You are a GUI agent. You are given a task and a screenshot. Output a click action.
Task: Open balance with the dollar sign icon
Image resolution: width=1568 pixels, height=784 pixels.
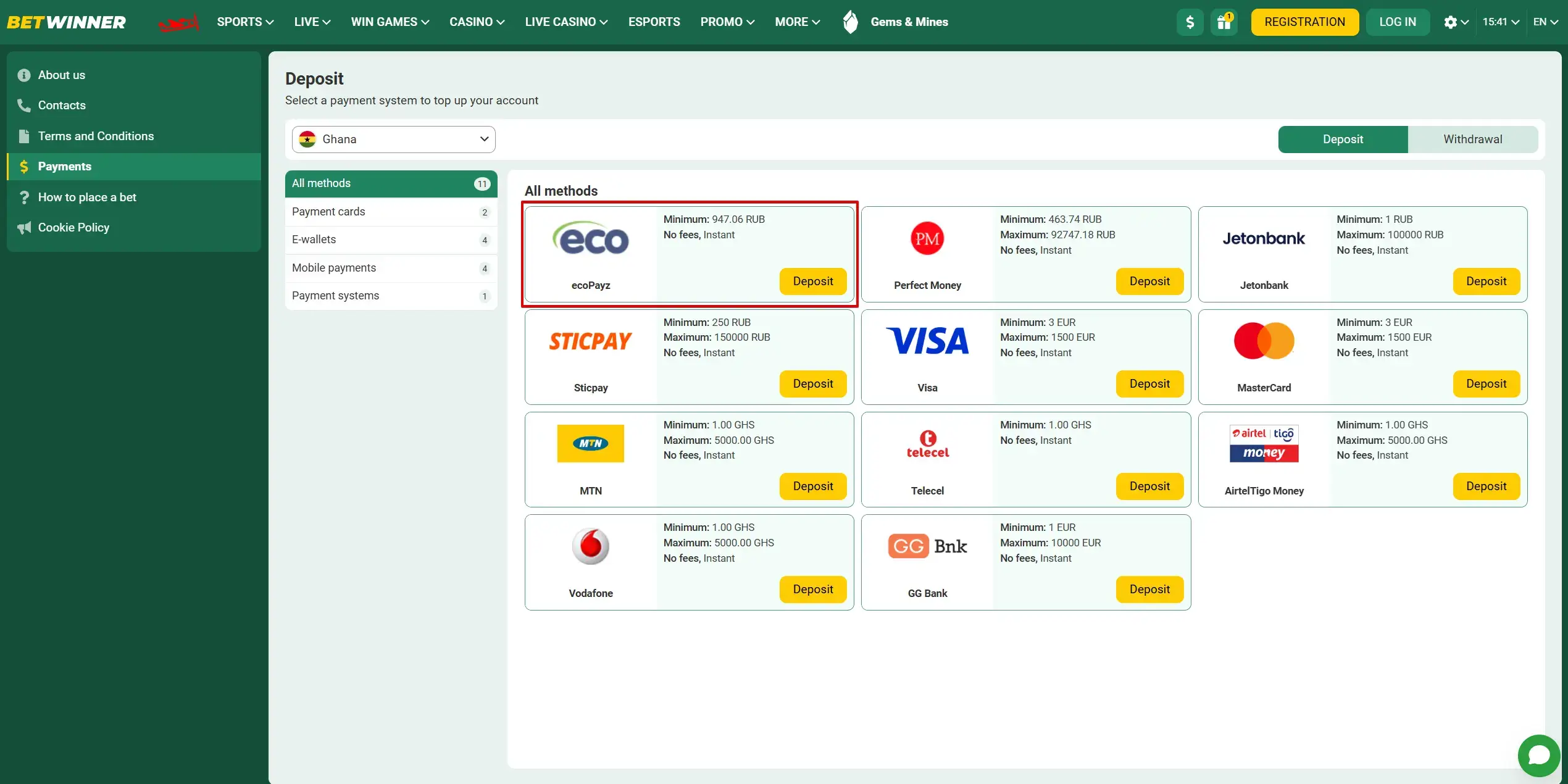point(1190,22)
